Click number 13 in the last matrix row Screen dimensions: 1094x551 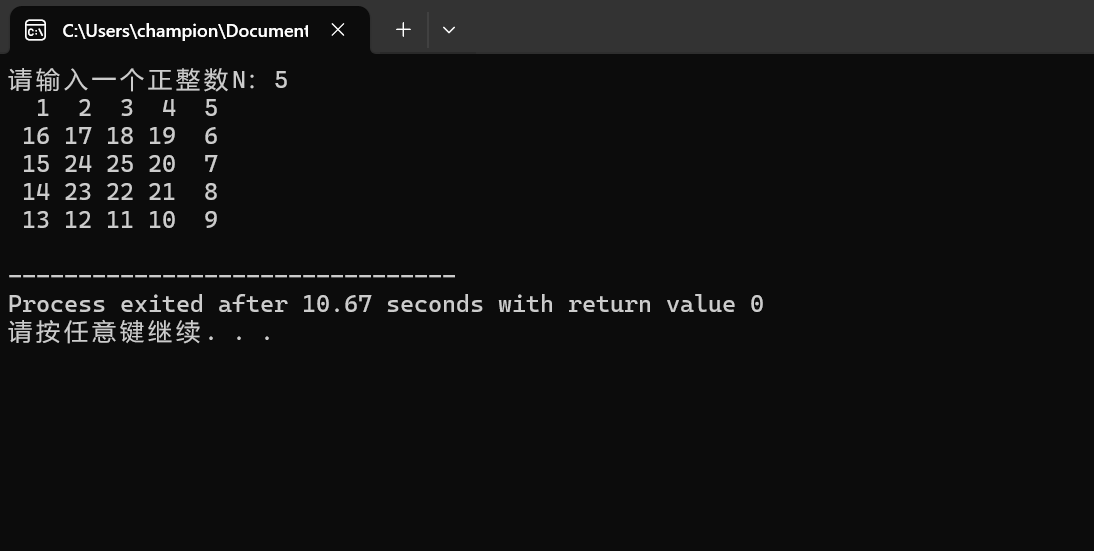pyautogui.click(x=36, y=220)
